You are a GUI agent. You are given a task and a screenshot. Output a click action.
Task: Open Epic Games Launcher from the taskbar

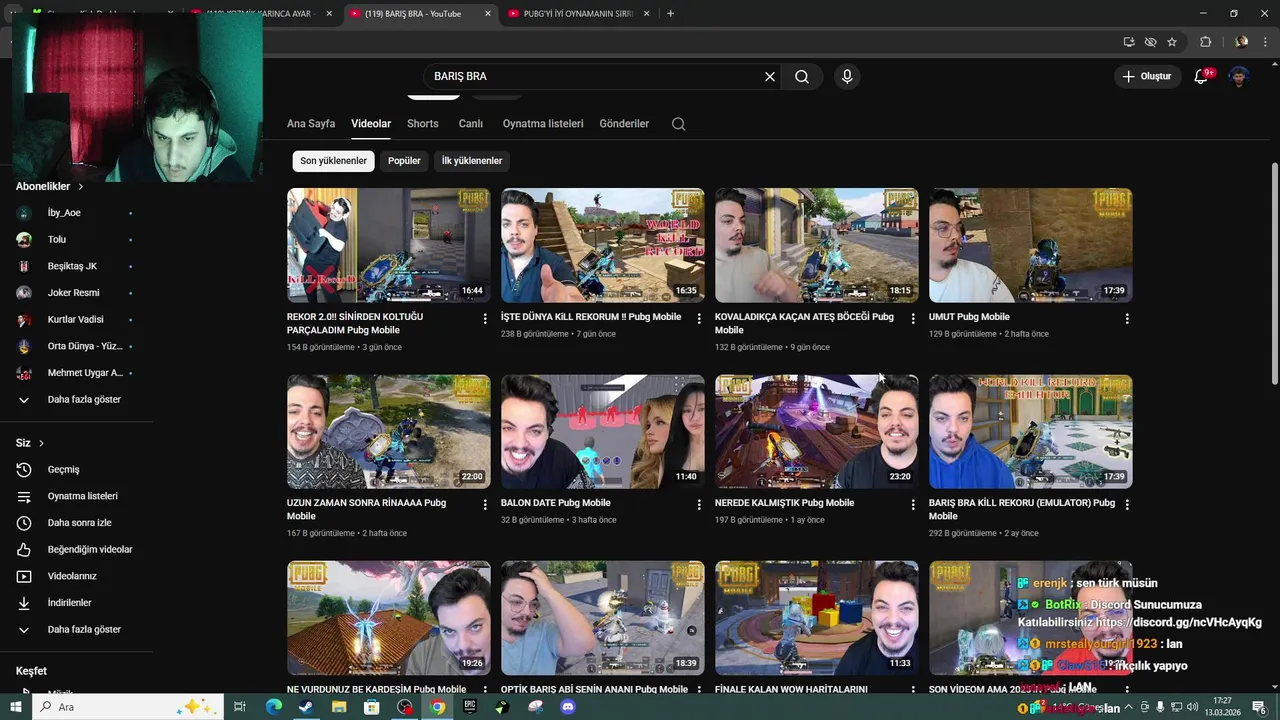click(470, 707)
